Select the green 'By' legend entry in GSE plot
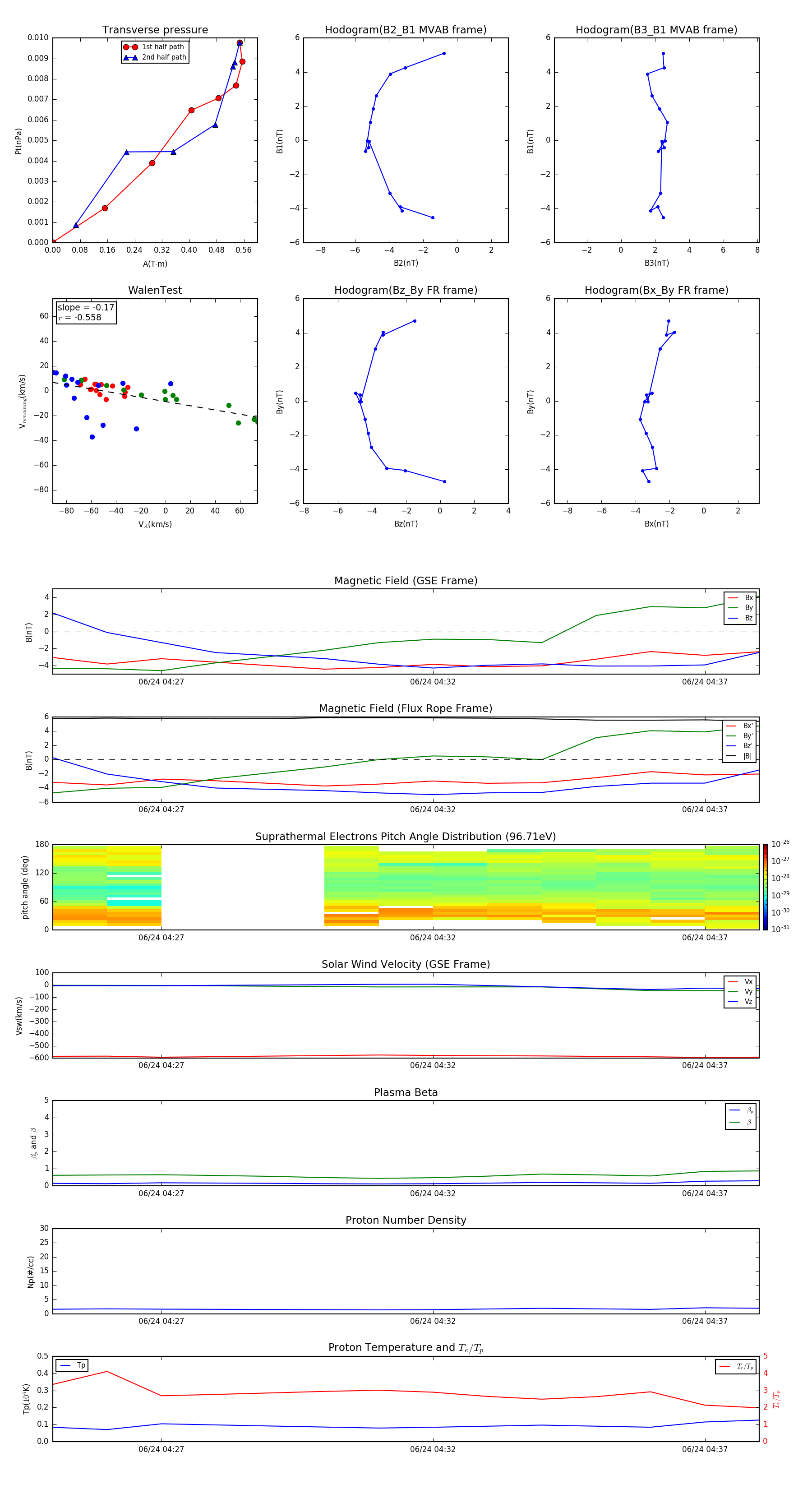 740,607
